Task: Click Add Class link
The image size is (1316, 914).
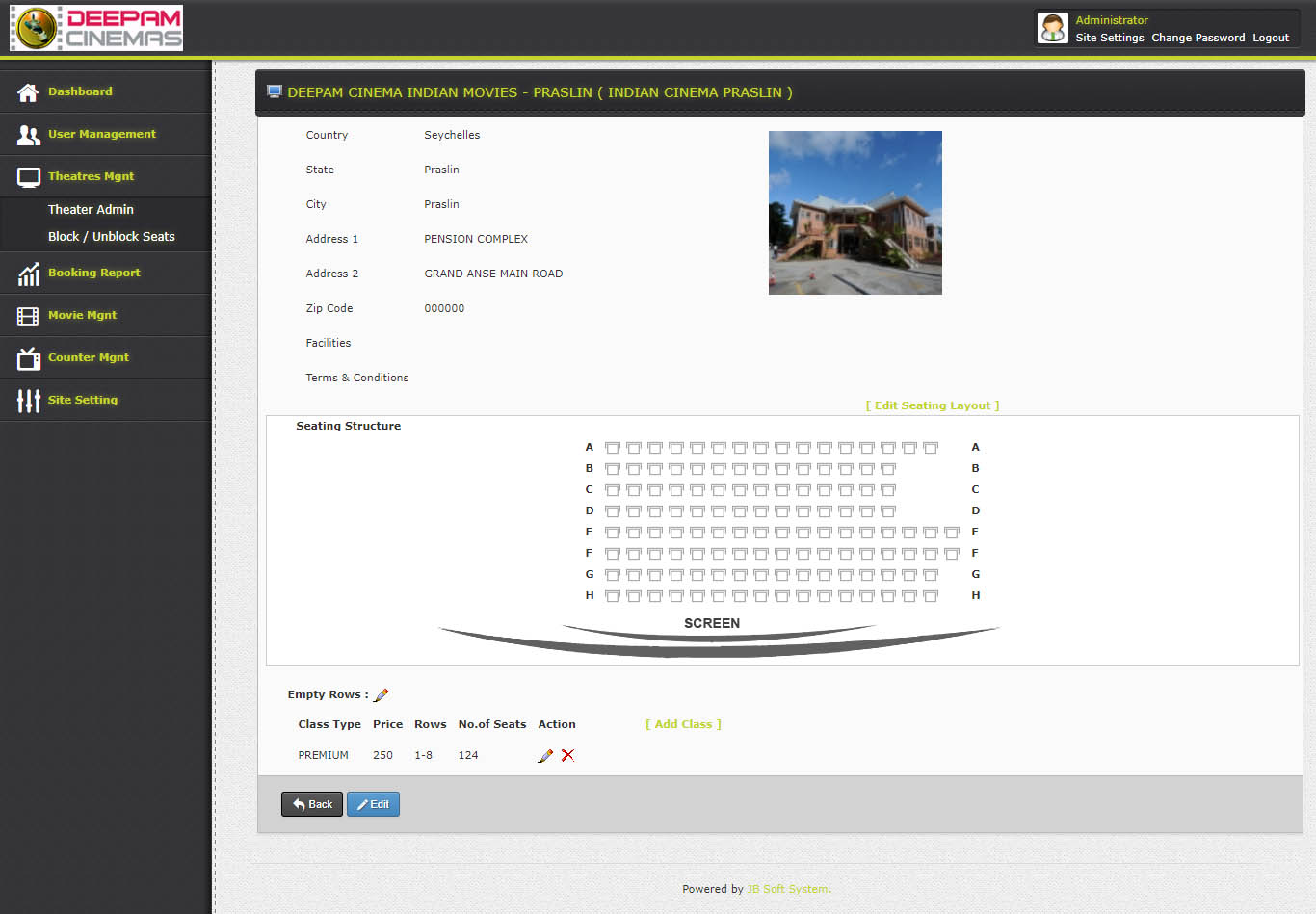Action: pyautogui.click(x=683, y=724)
